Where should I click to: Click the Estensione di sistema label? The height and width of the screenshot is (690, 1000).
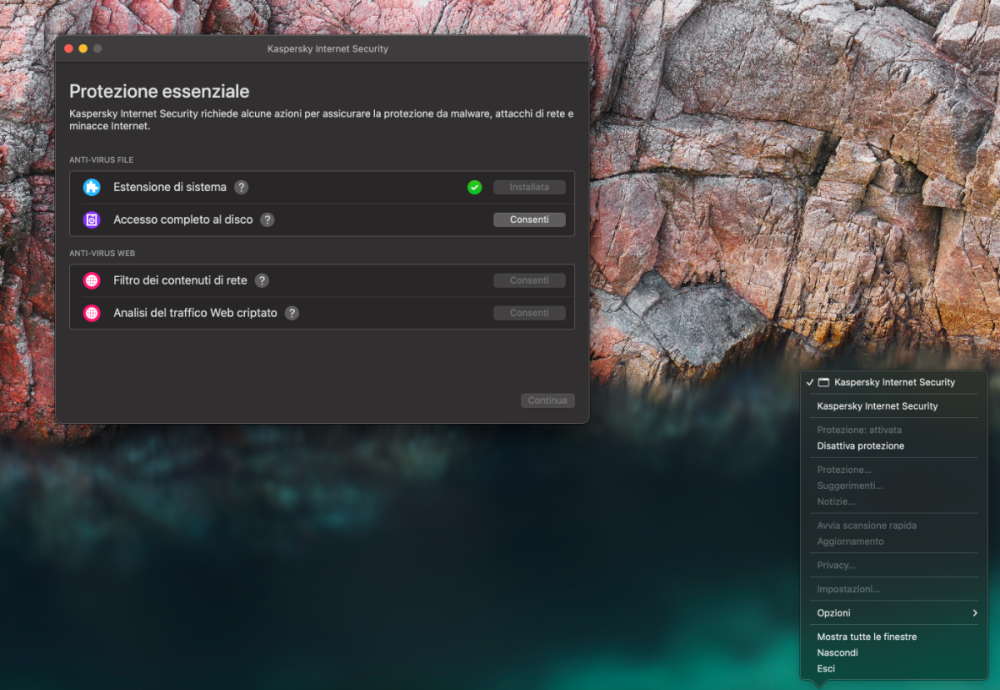coord(170,187)
